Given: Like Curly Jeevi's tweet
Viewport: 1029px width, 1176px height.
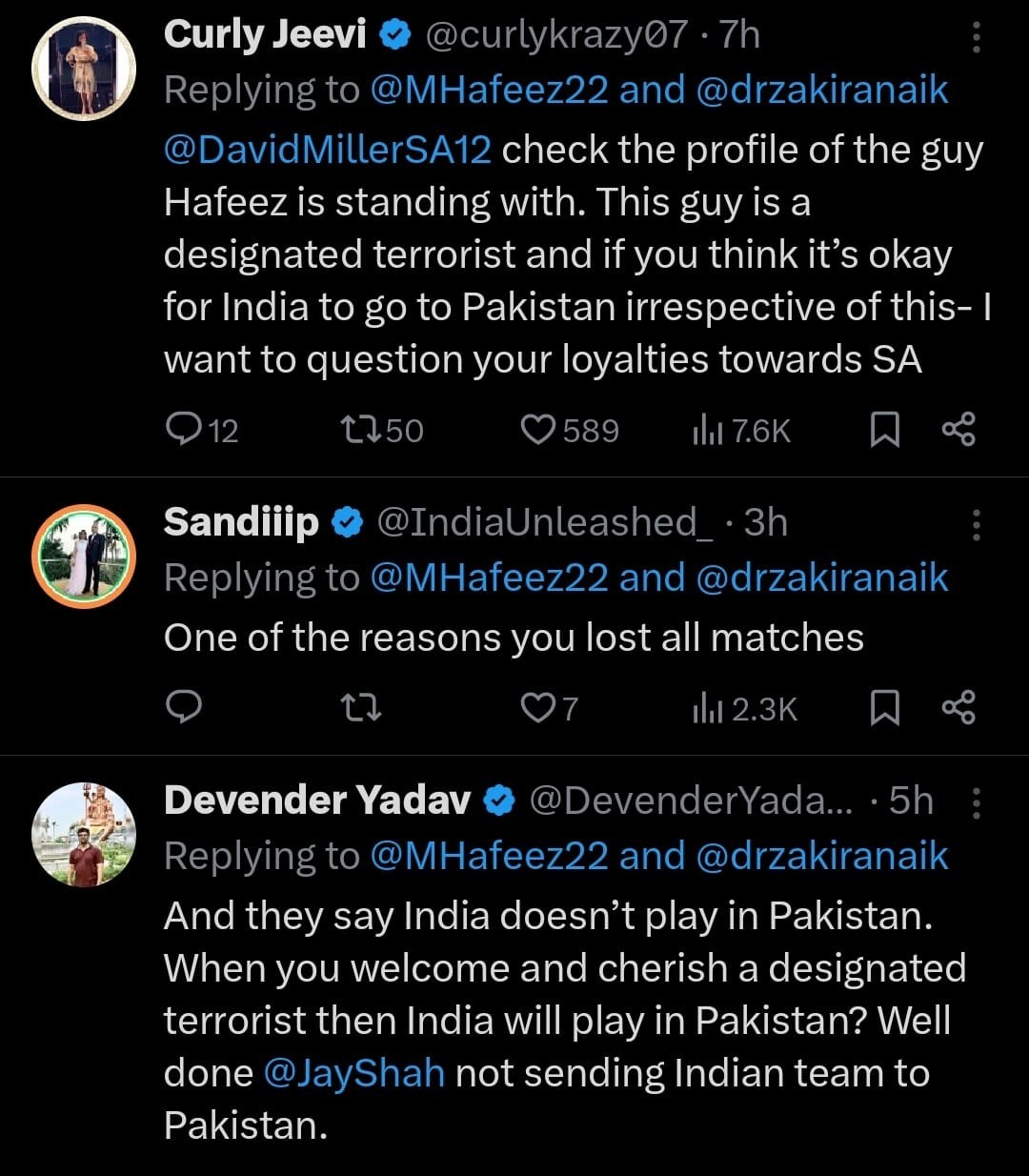Looking at the screenshot, I should click(x=538, y=431).
